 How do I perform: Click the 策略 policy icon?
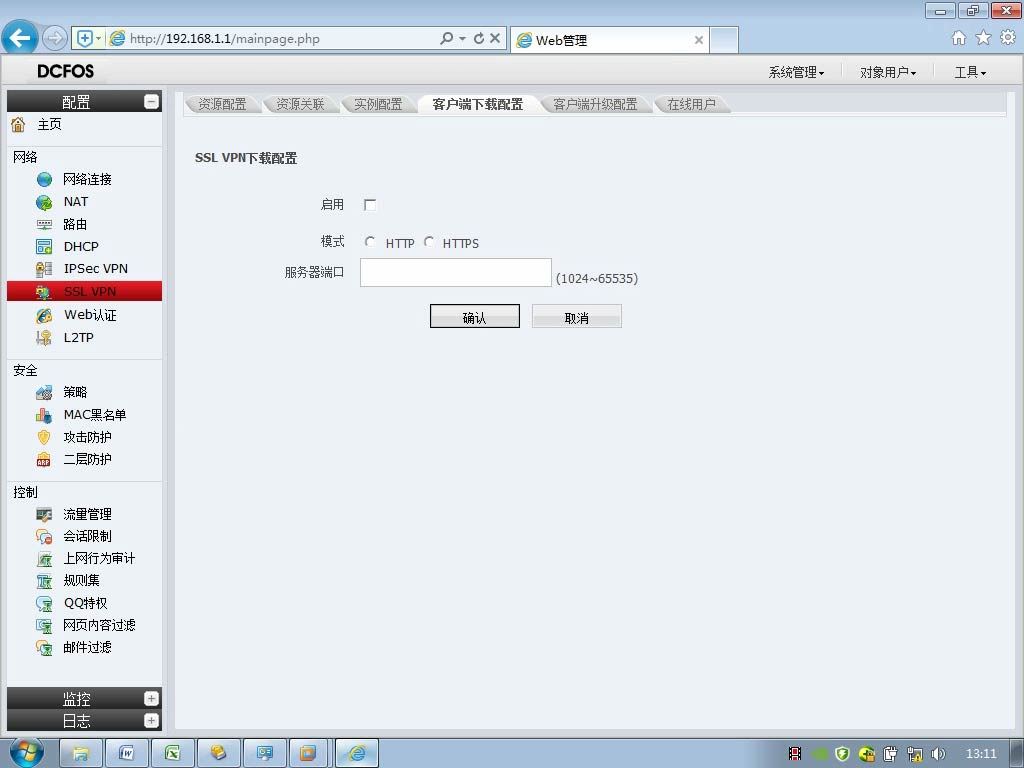(44, 392)
